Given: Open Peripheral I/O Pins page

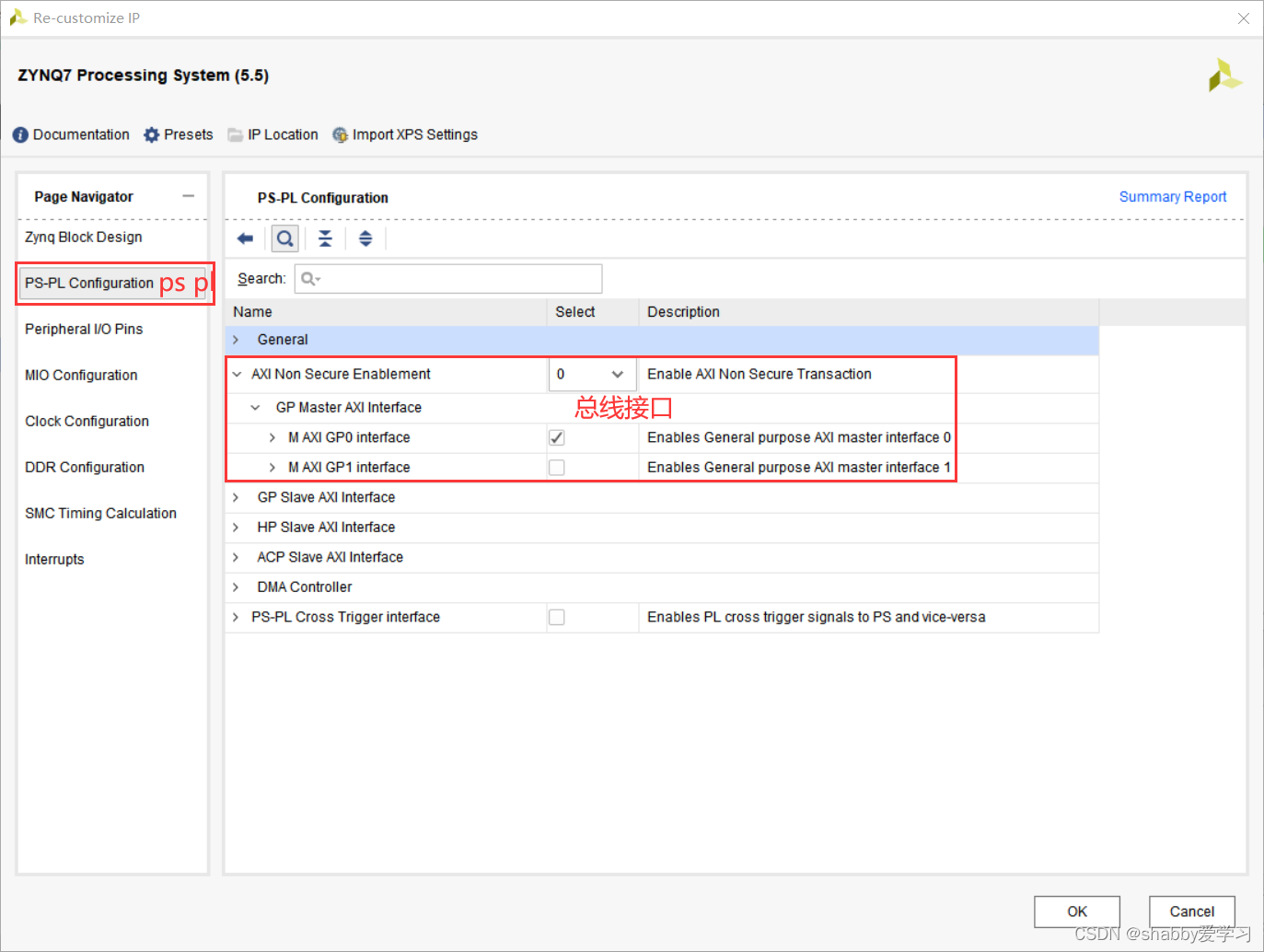Looking at the screenshot, I should click(84, 329).
